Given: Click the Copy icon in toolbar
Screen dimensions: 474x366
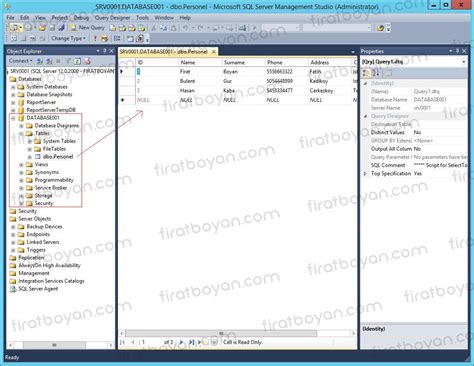Looking at the screenshot, I should click(163, 28).
